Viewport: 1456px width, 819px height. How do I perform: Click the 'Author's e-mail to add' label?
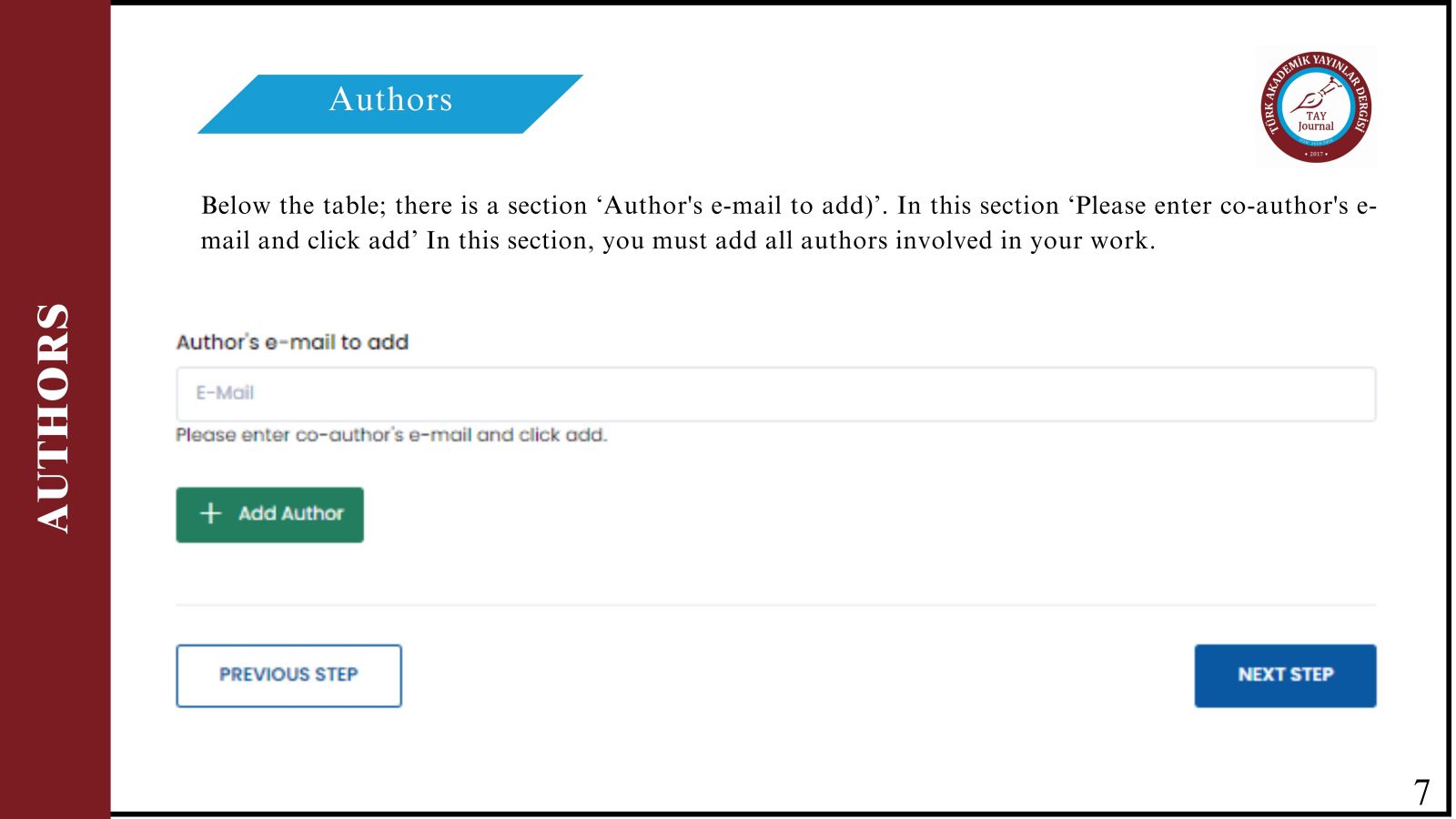(292, 342)
